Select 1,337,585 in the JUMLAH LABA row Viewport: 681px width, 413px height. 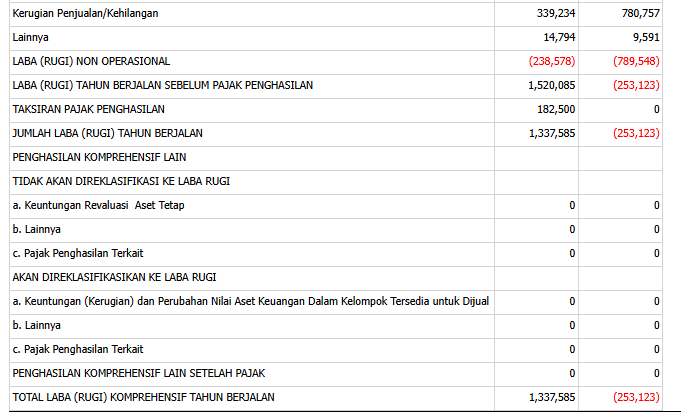[x=549, y=133]
